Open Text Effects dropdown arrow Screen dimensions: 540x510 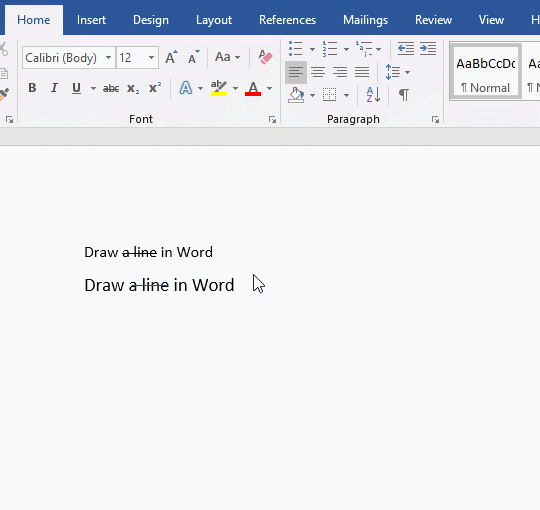200,89
